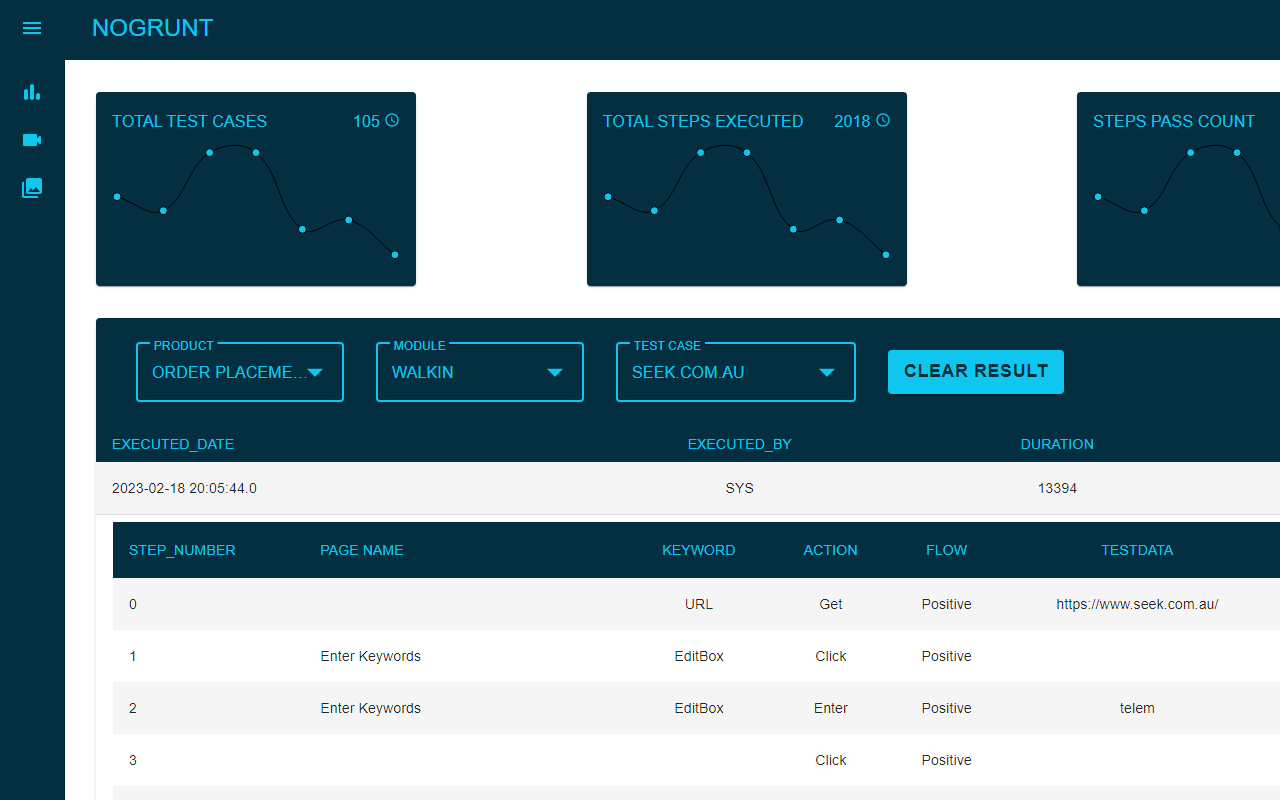Click Enter Keywords page name in step 2

[x=371, y=708]
